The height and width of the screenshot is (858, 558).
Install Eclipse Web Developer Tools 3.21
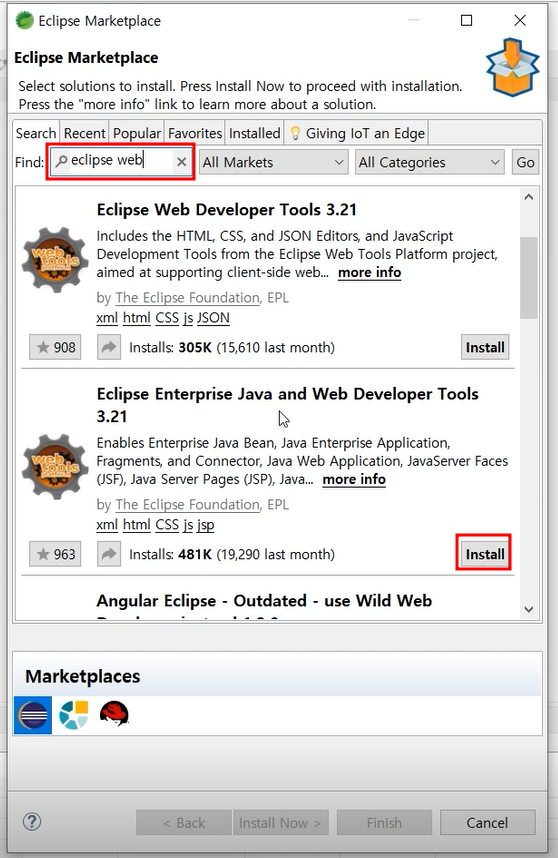click(485, 347)
